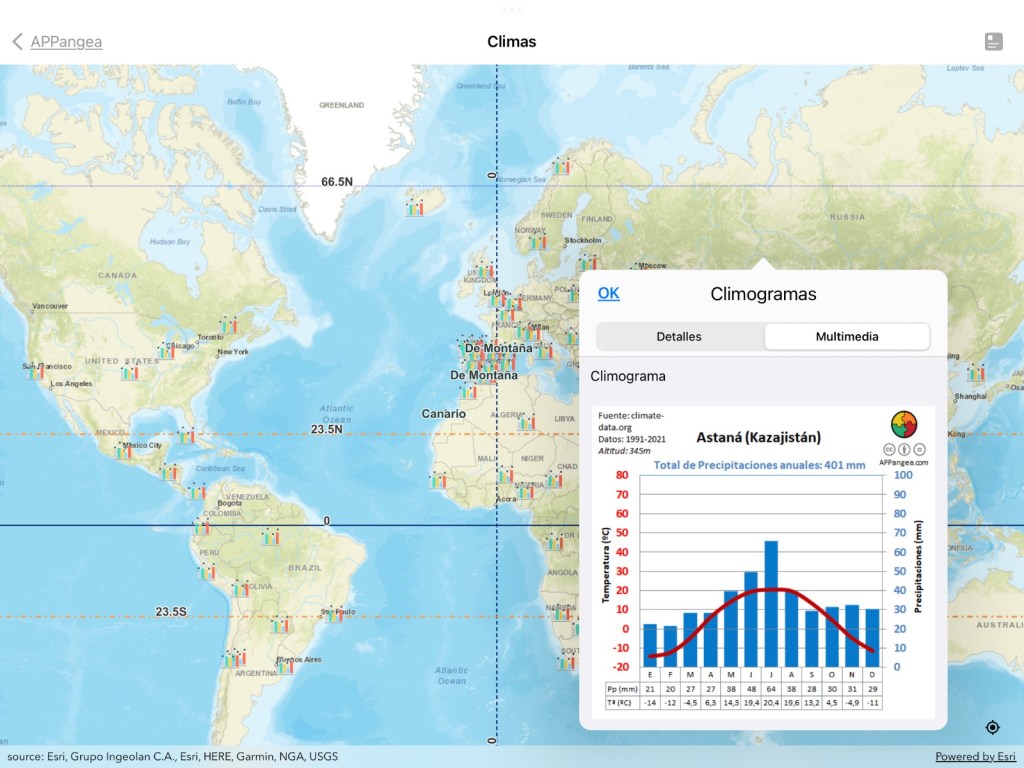Open the Astaná climograph chart image
Image resolution: width=1024 pixels, height=768 pixels.
(762, 561)
